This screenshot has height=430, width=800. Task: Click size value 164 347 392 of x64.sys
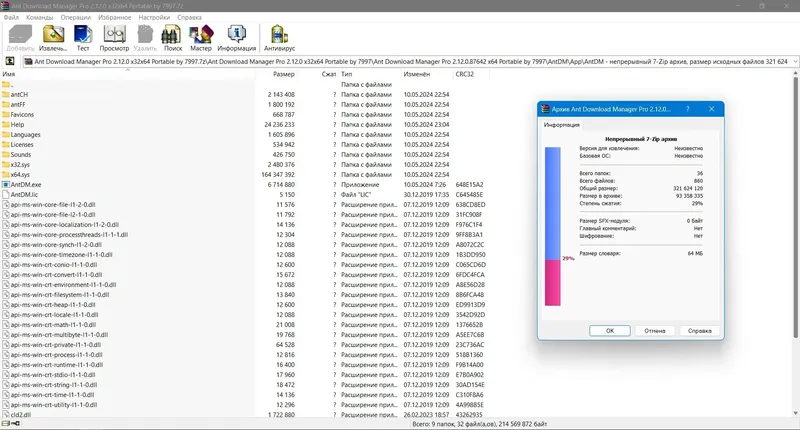point(278,174)
